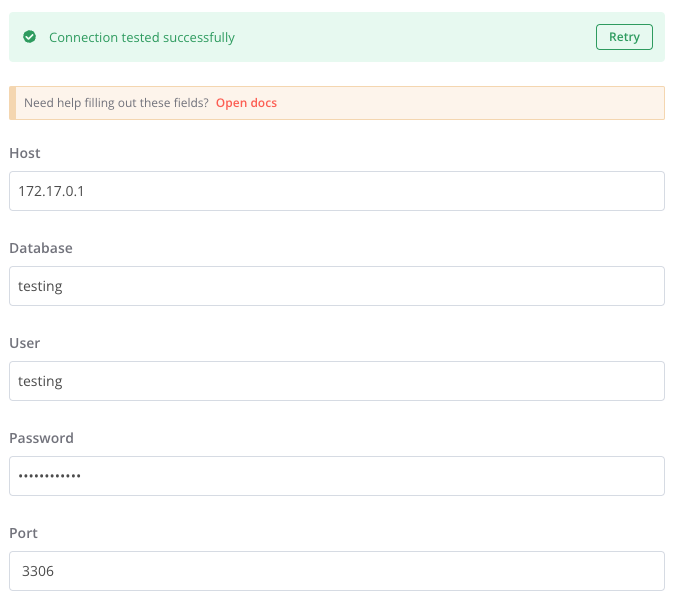Click into the Database input field
This screenshot has height=614, width=682.
(336, 286)
